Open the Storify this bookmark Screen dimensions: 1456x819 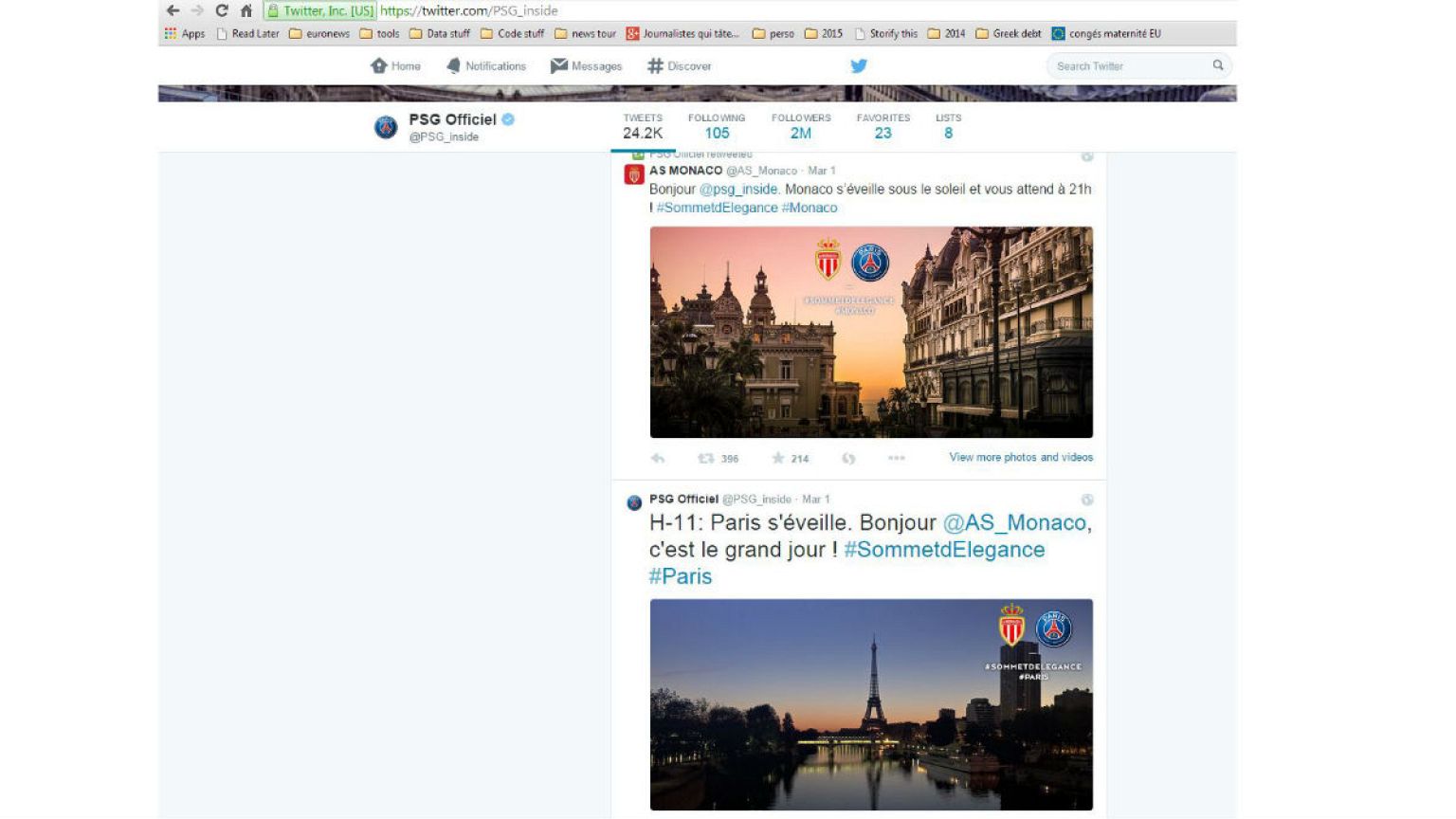[x=886, y=33]
